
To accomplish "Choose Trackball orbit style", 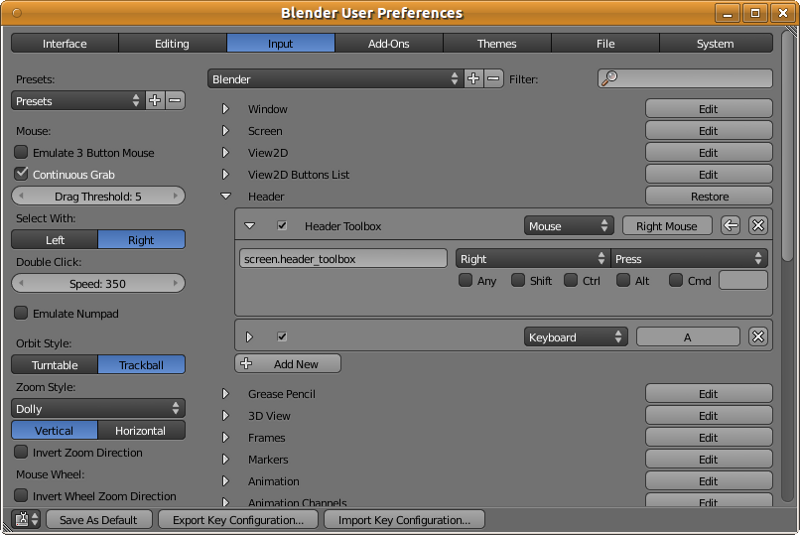I will click(141, 365).
